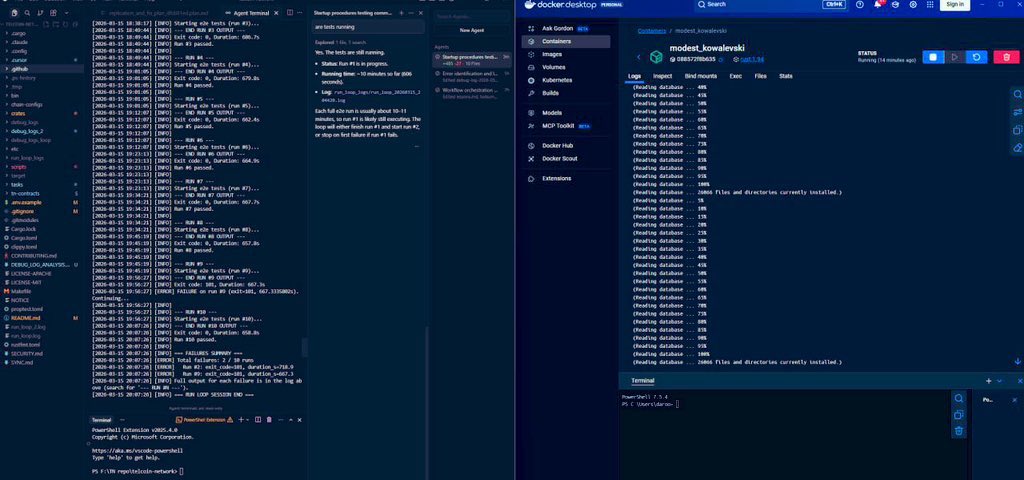Delete the modest_kowalevski container
Screen dimensions: 1024x480
1006,57
